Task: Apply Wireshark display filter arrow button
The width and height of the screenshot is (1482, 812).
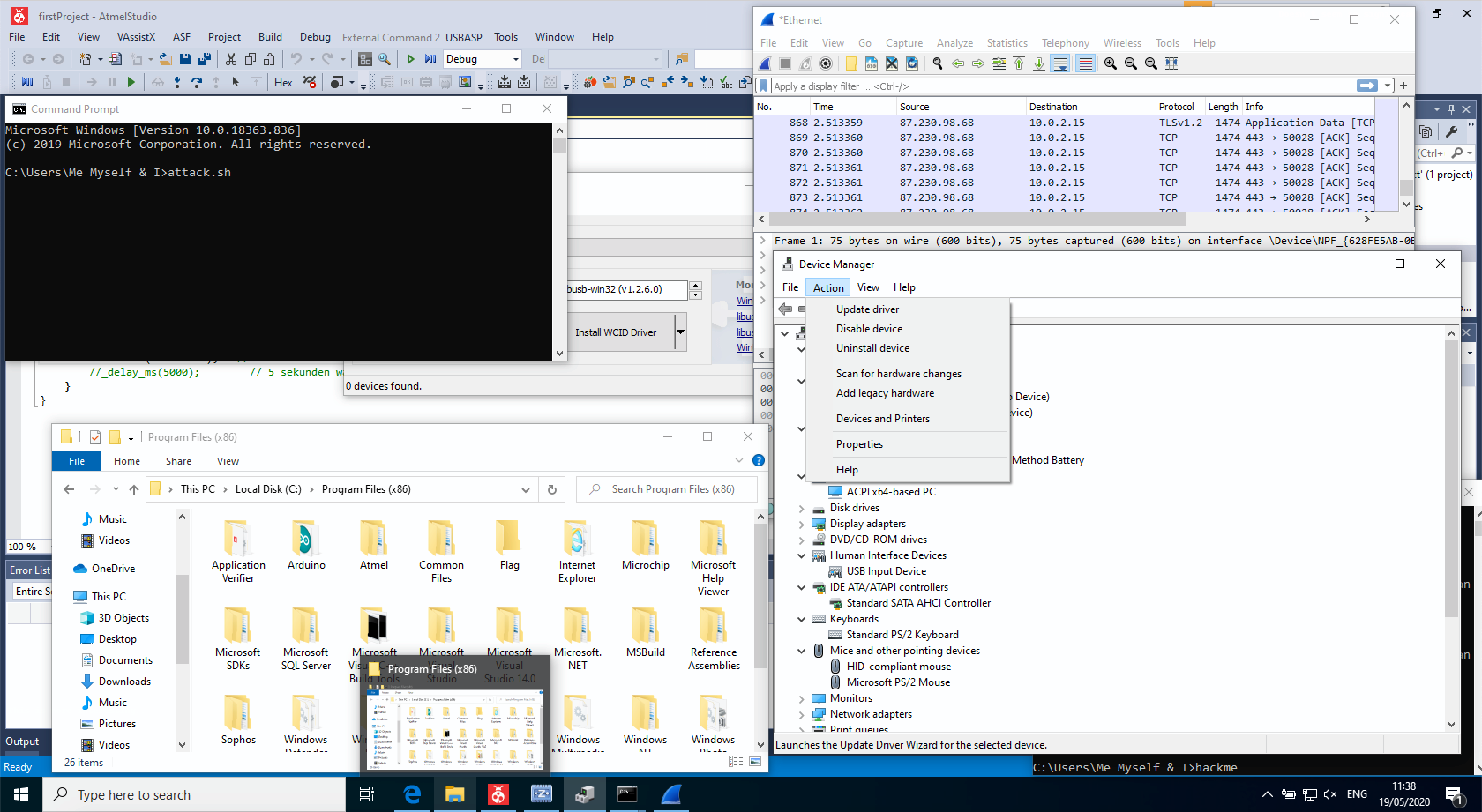Action: (1367, 86)
